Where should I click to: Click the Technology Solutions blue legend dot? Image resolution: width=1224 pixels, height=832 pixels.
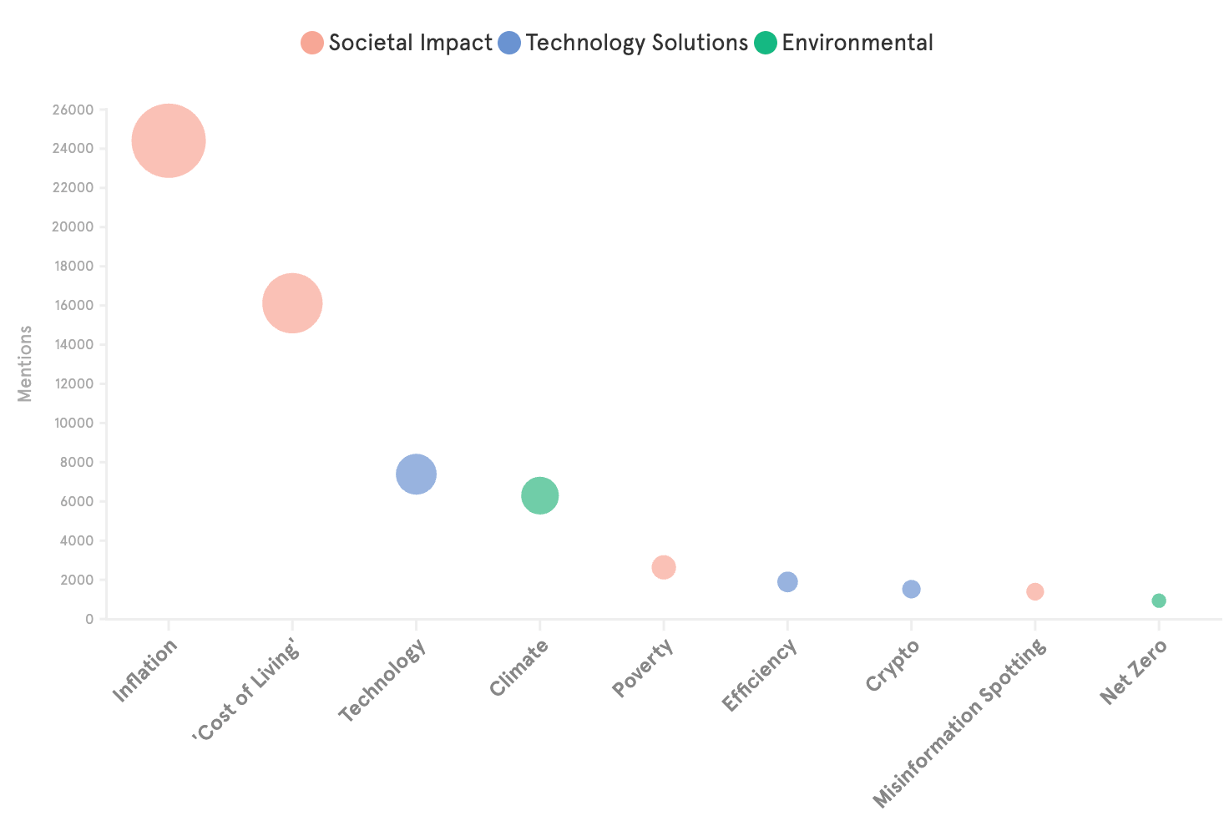(510, 43)
